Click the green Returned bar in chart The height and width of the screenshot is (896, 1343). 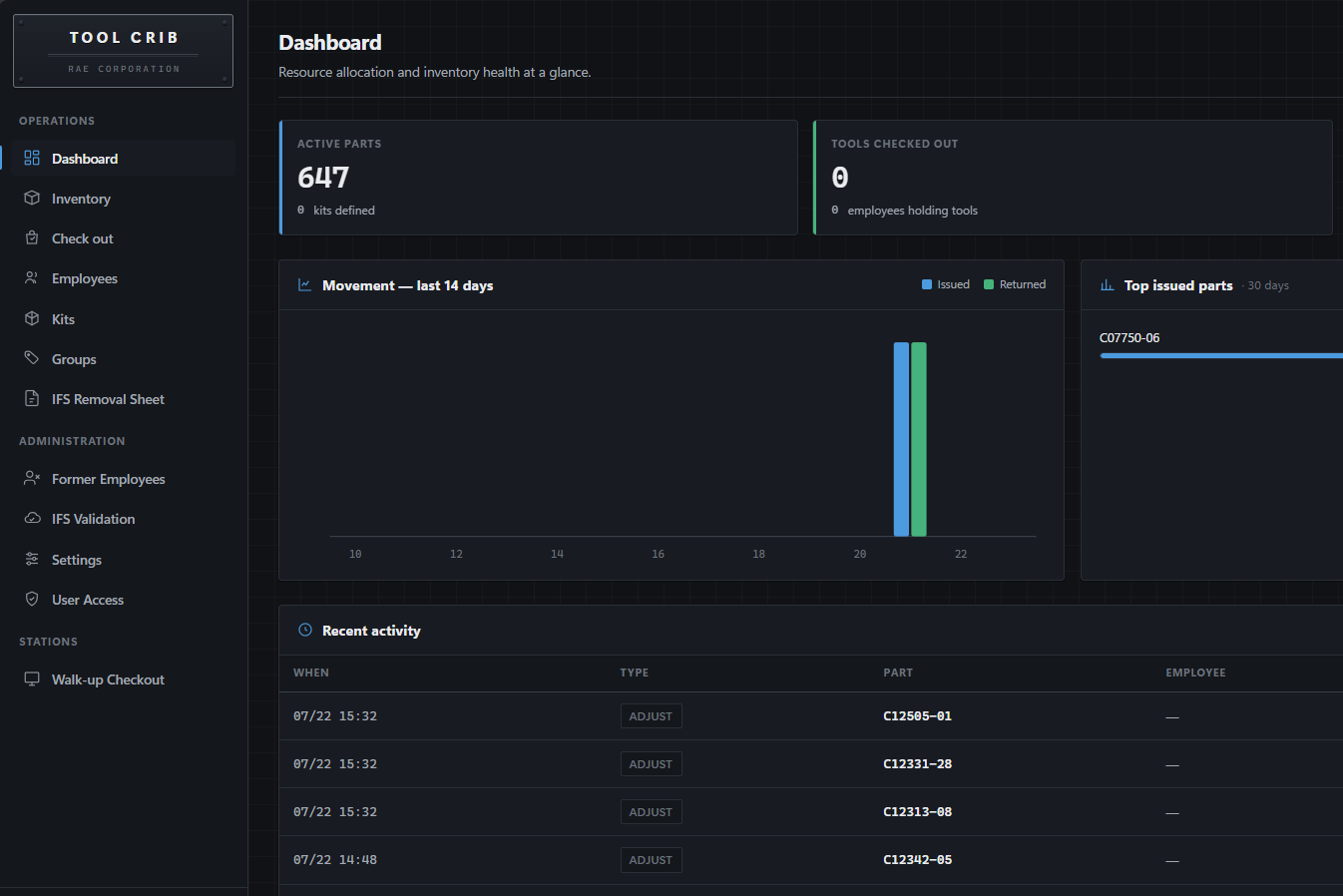click(919, 439)
